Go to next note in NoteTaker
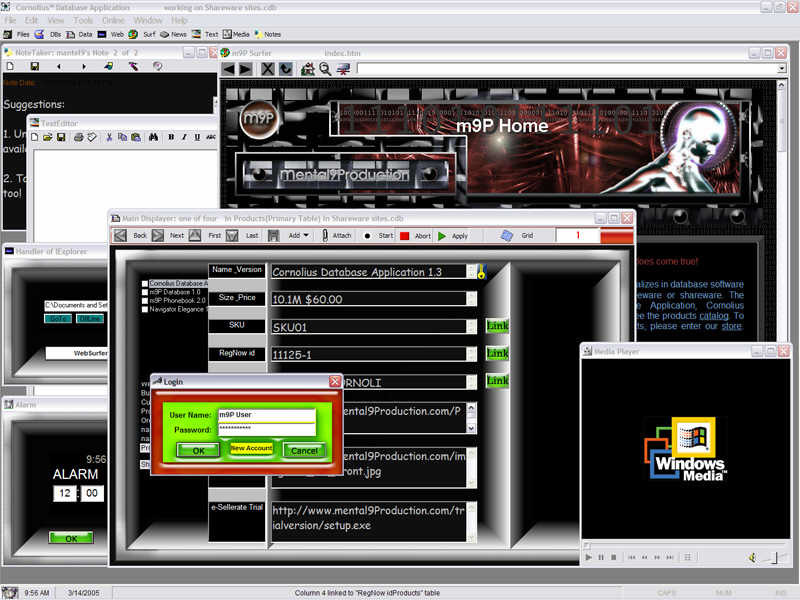800x600 pixels. [84, 66]
